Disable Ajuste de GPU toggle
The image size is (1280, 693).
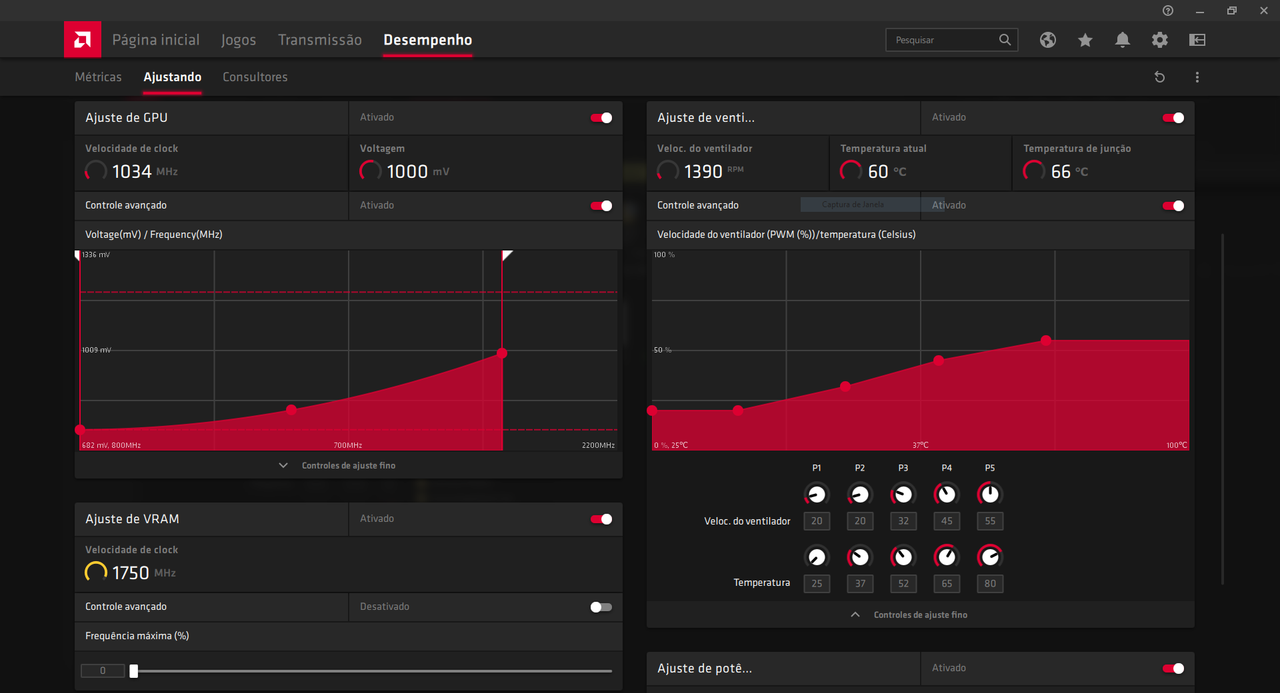pyautogui.click(x=601, y=118)
